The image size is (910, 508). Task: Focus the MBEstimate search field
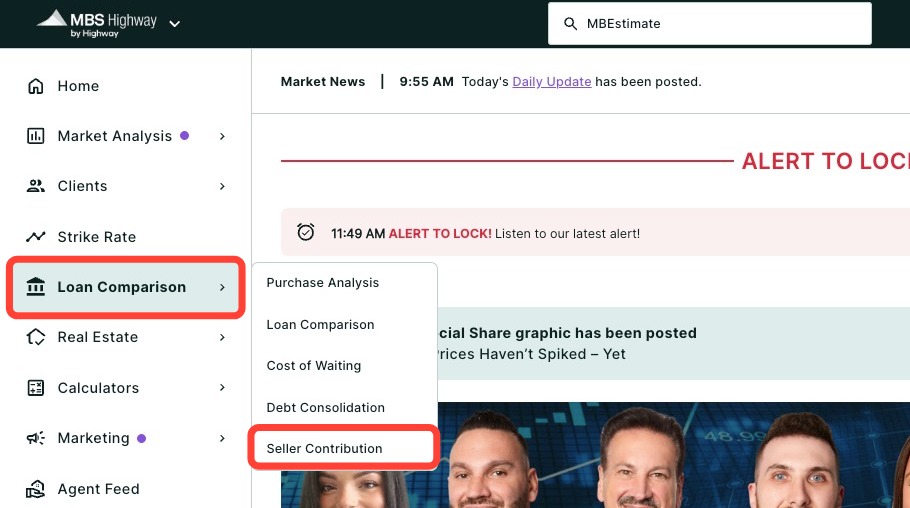709,24
